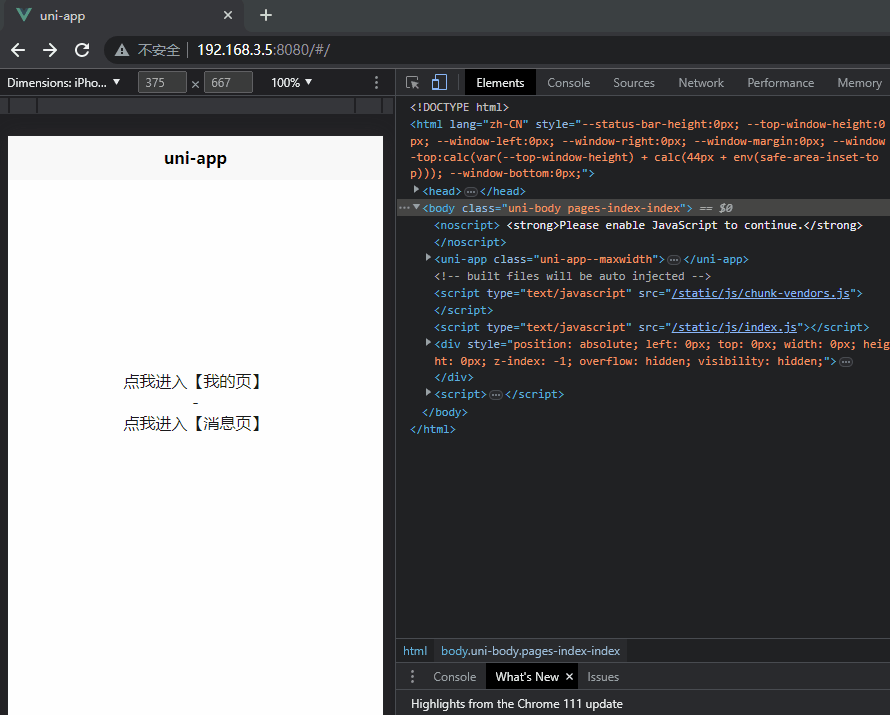Activate the inspect element picker icon
Image resolution: width=890 pixels, height=715 pixels.
point(413,83)
